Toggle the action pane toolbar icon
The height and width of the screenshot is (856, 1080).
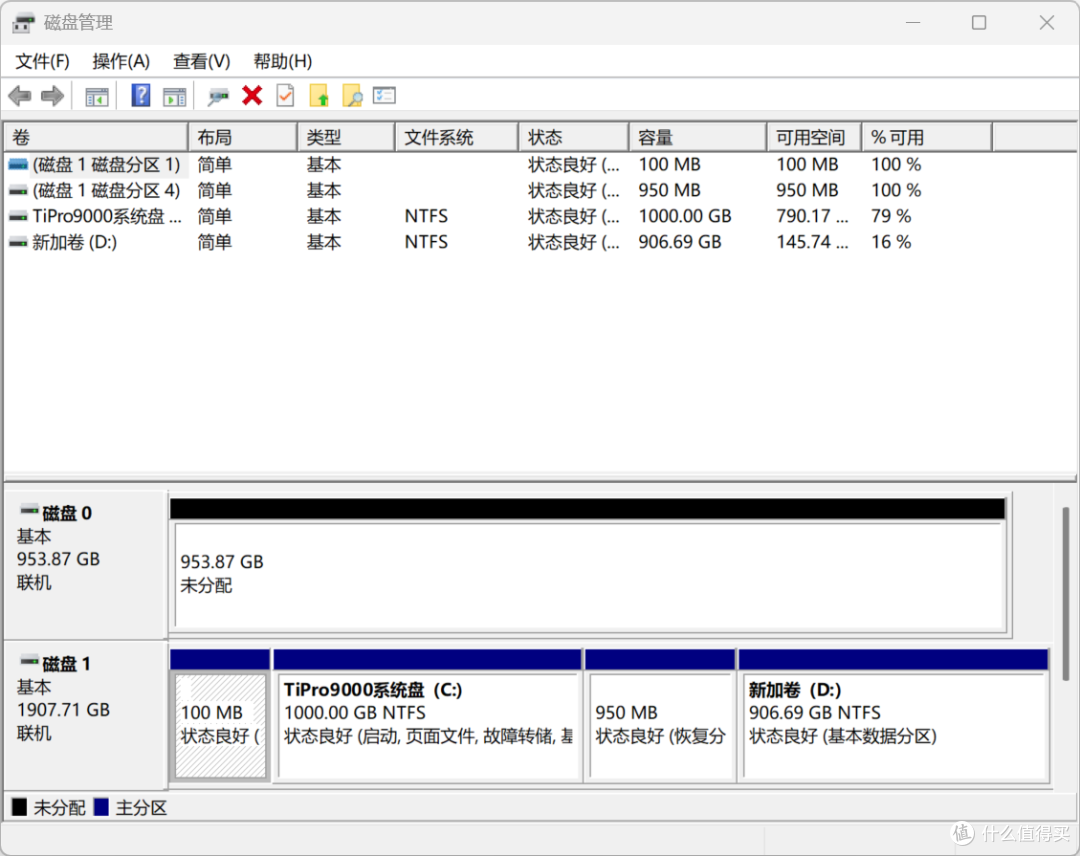[174, 96]
